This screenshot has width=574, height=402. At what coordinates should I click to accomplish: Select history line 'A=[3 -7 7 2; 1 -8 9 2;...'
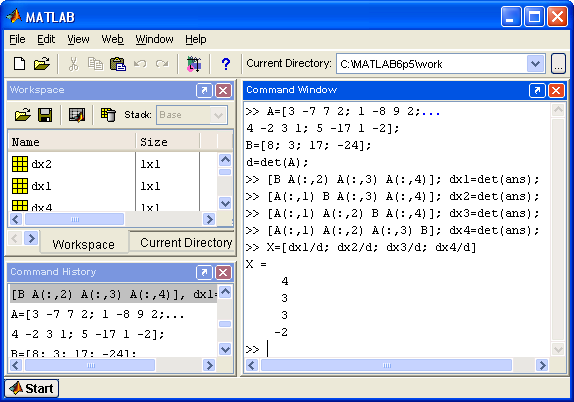pos(97,314)
